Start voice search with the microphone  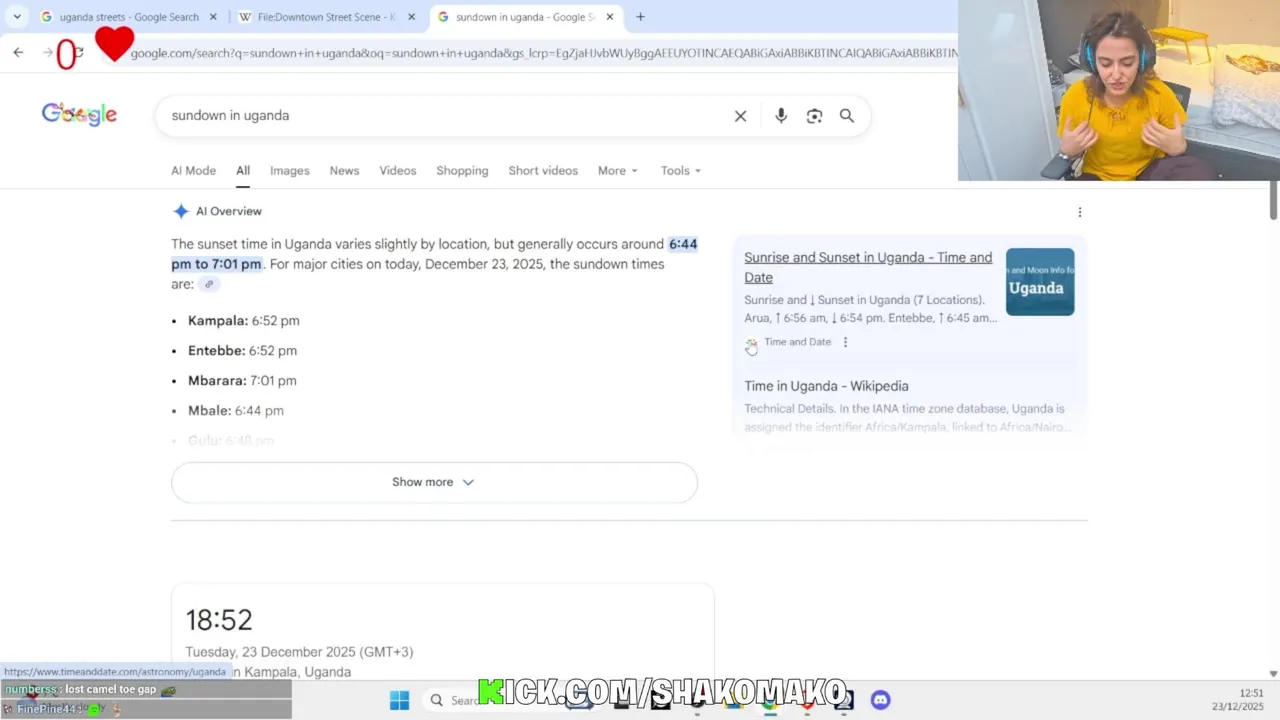[781, 116]
